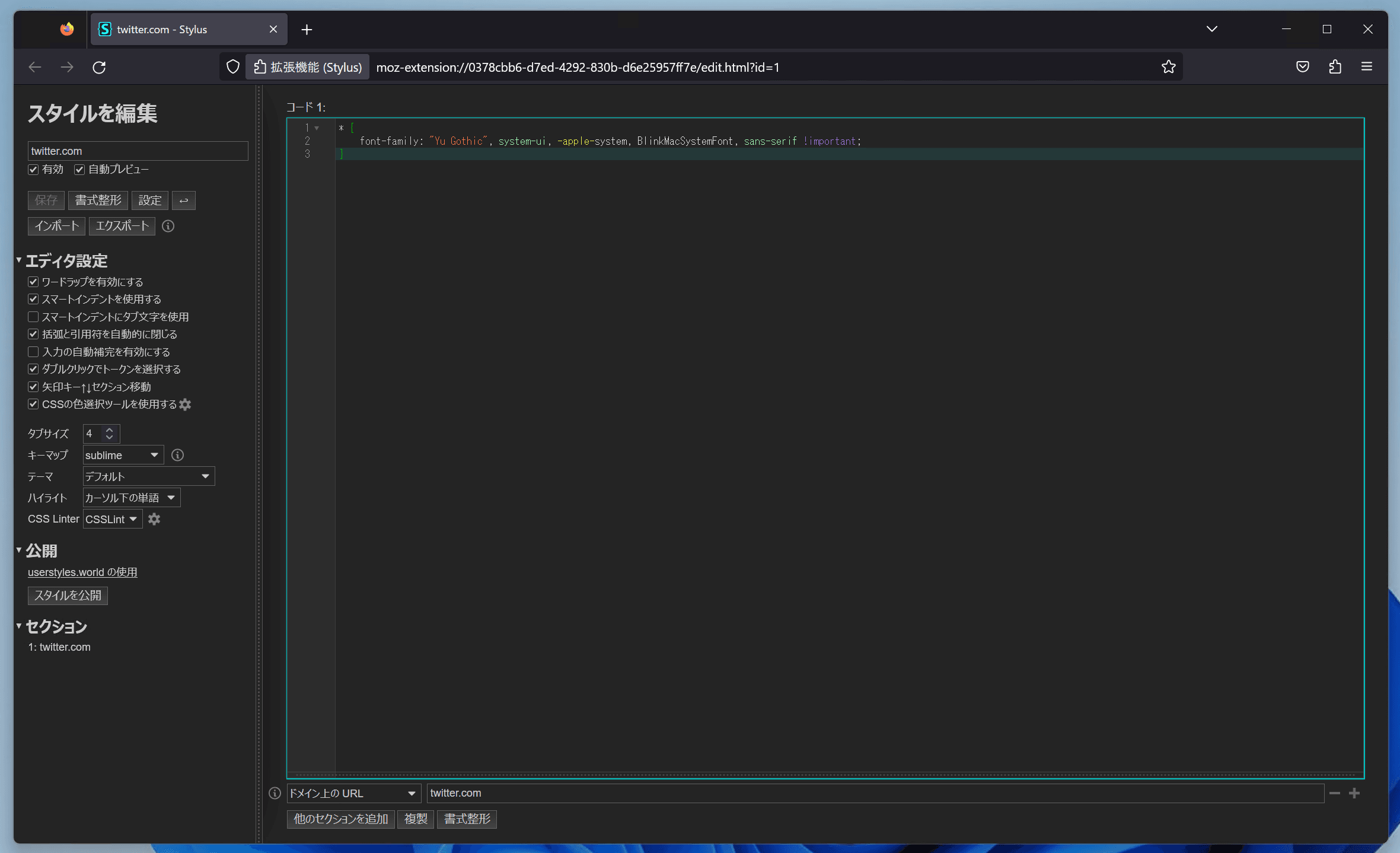This screenshot has width=1400, height=853.
Task: Open the テーマ dropdown showing デフォルト
Action: tap(149, 476)
